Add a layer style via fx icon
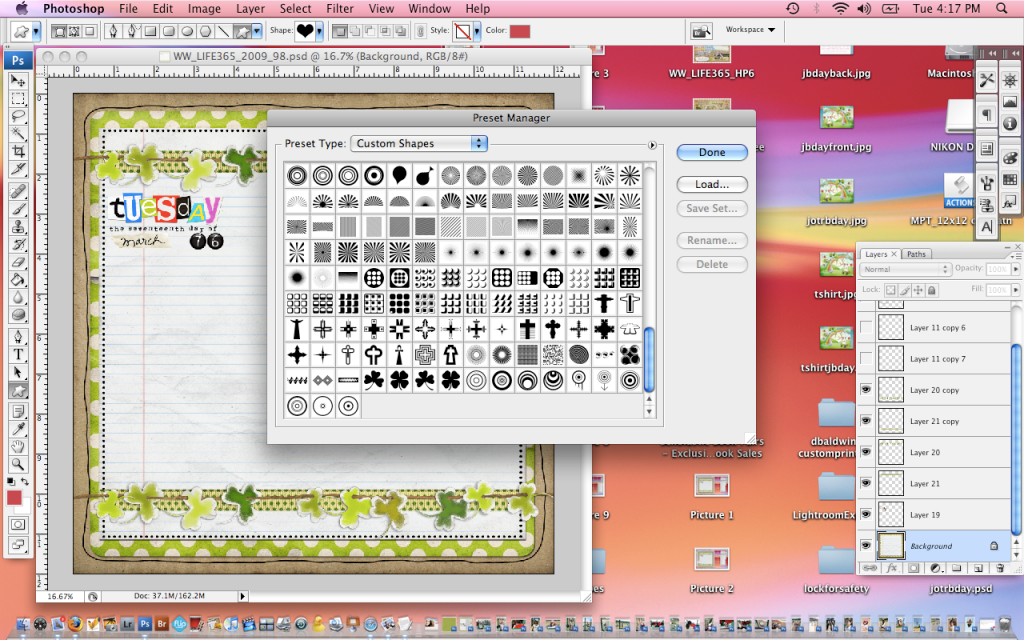 tap(892, 568)
